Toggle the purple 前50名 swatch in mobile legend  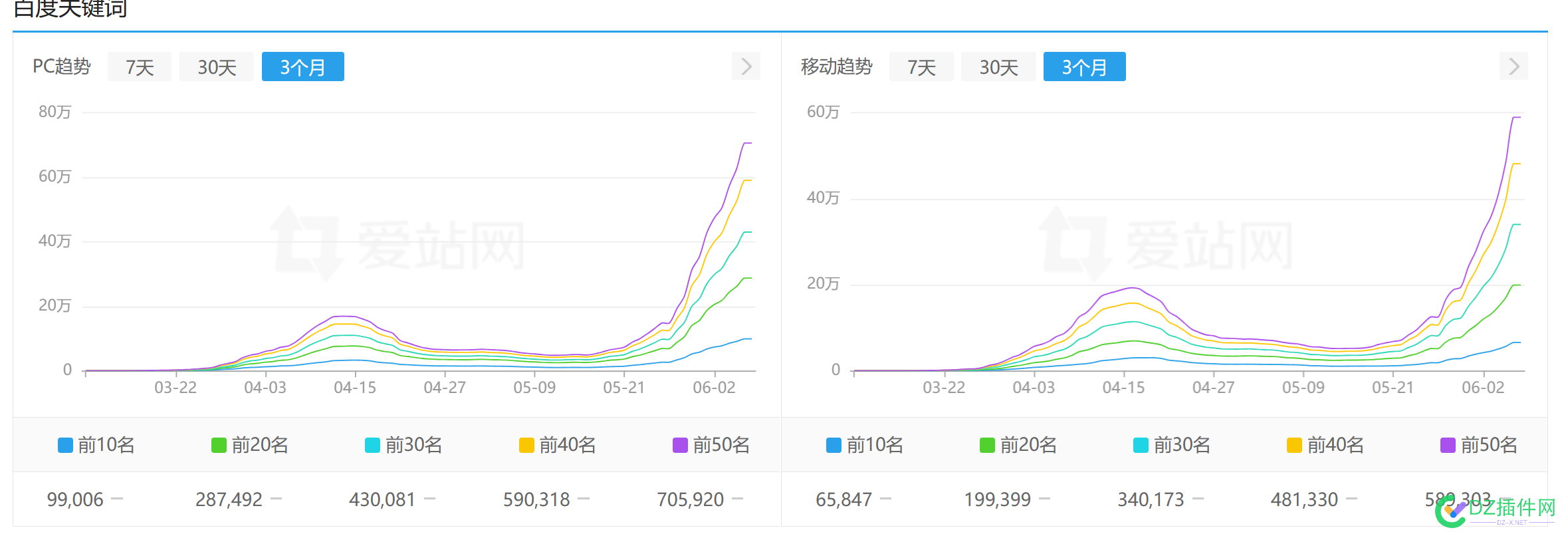[x=1448, y=445]
